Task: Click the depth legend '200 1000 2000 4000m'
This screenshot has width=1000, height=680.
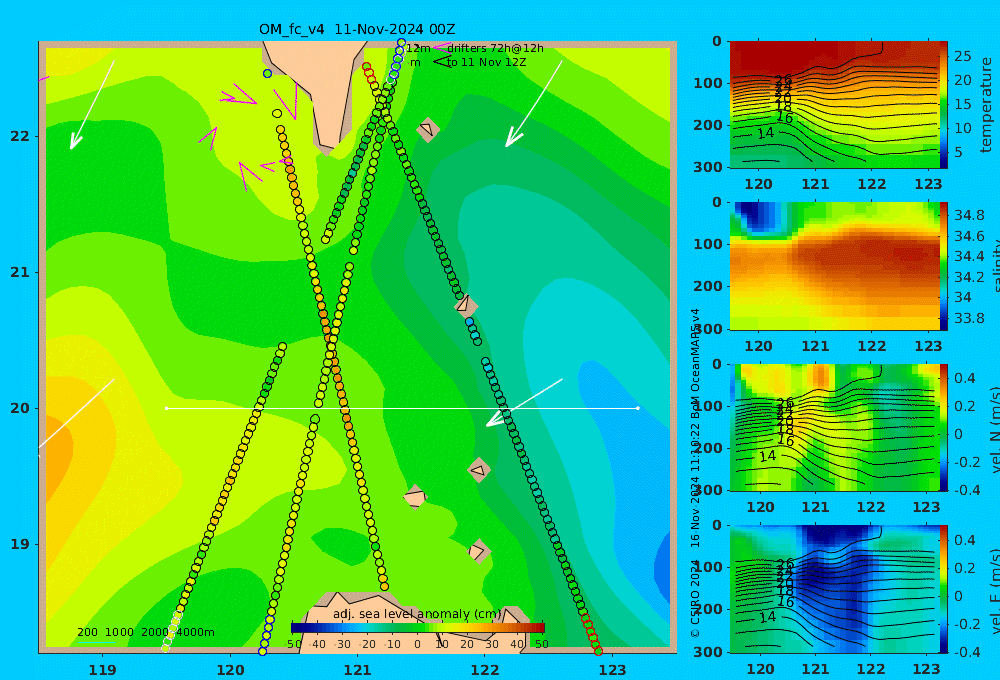Action: [x=145, y=632]
